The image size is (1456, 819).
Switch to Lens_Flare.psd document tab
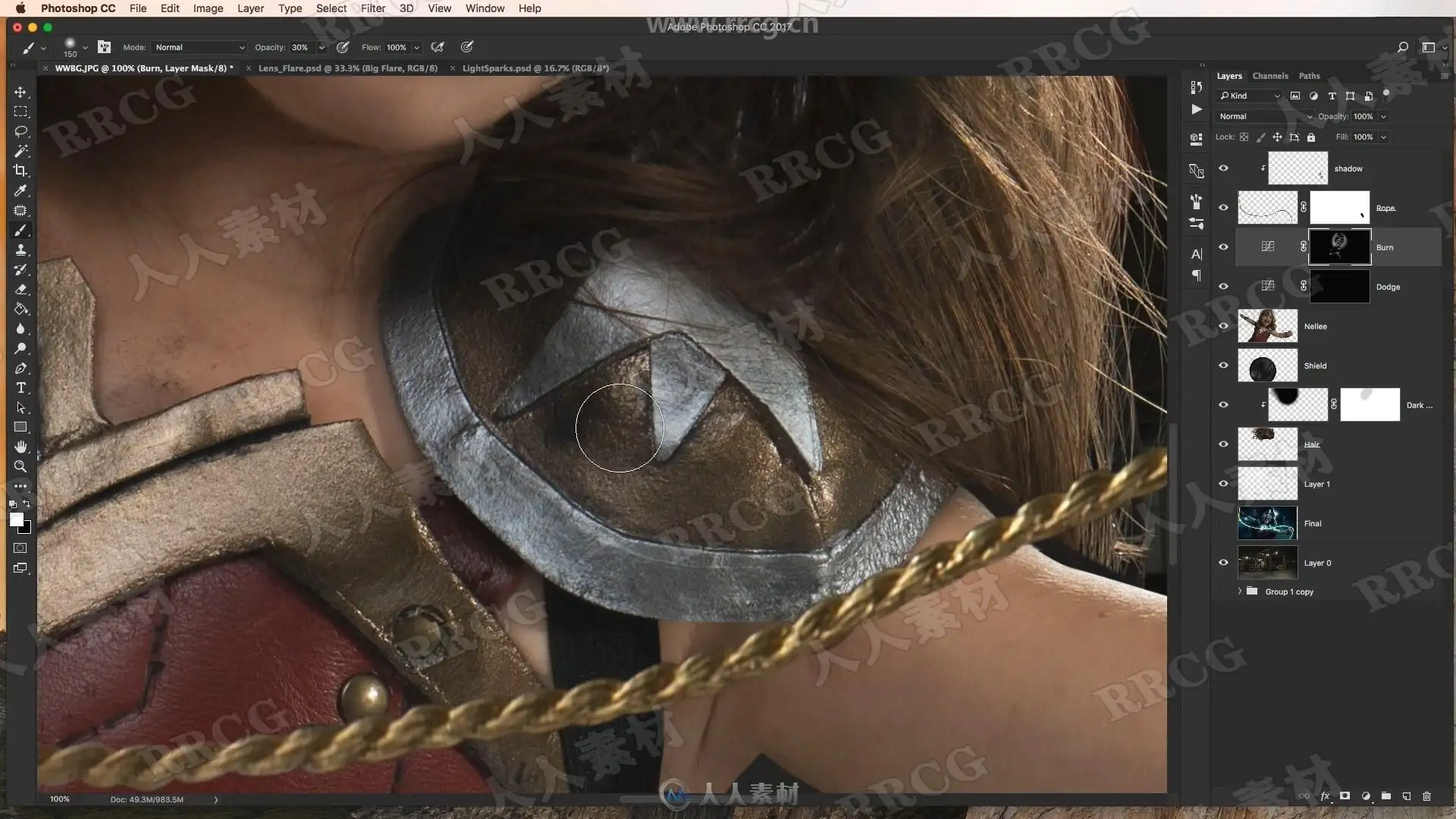[347, 68]
